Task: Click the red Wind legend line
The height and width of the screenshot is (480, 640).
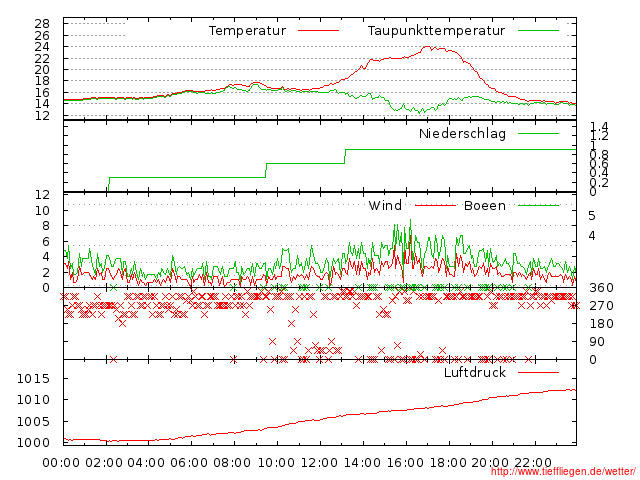Action: [435, 205]
